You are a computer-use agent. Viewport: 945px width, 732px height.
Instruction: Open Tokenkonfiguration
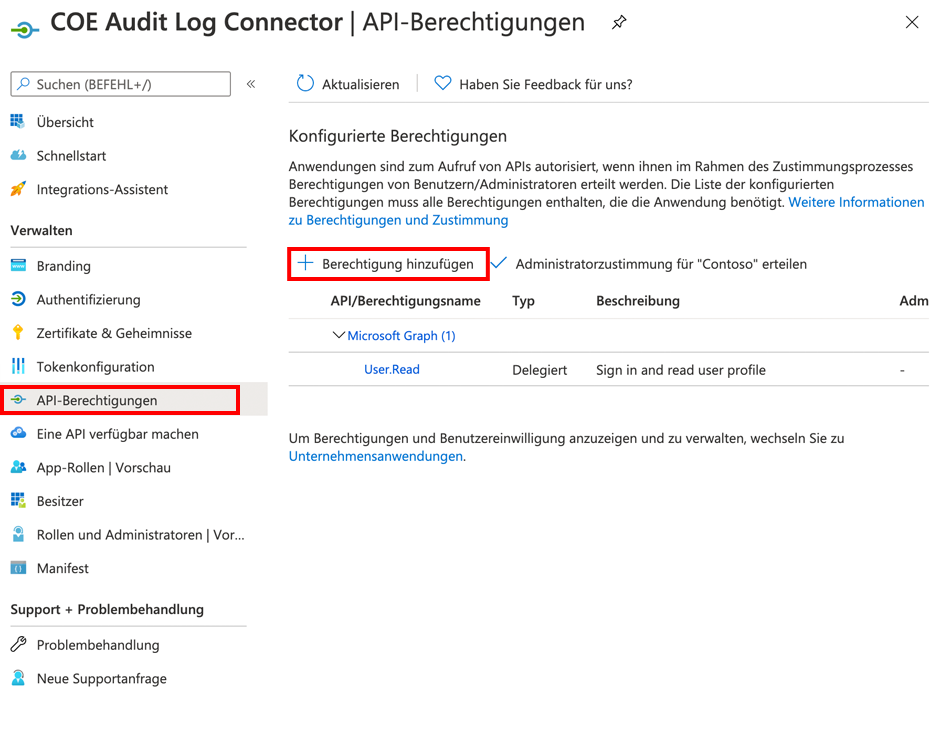(x=95, y=368)
